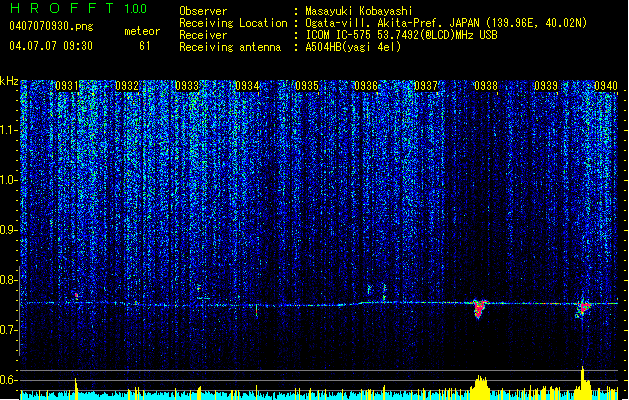Click the kHz axis unit label
This screenshot has height=400, width=629.
pyautogui.click(x=9, y=81)
